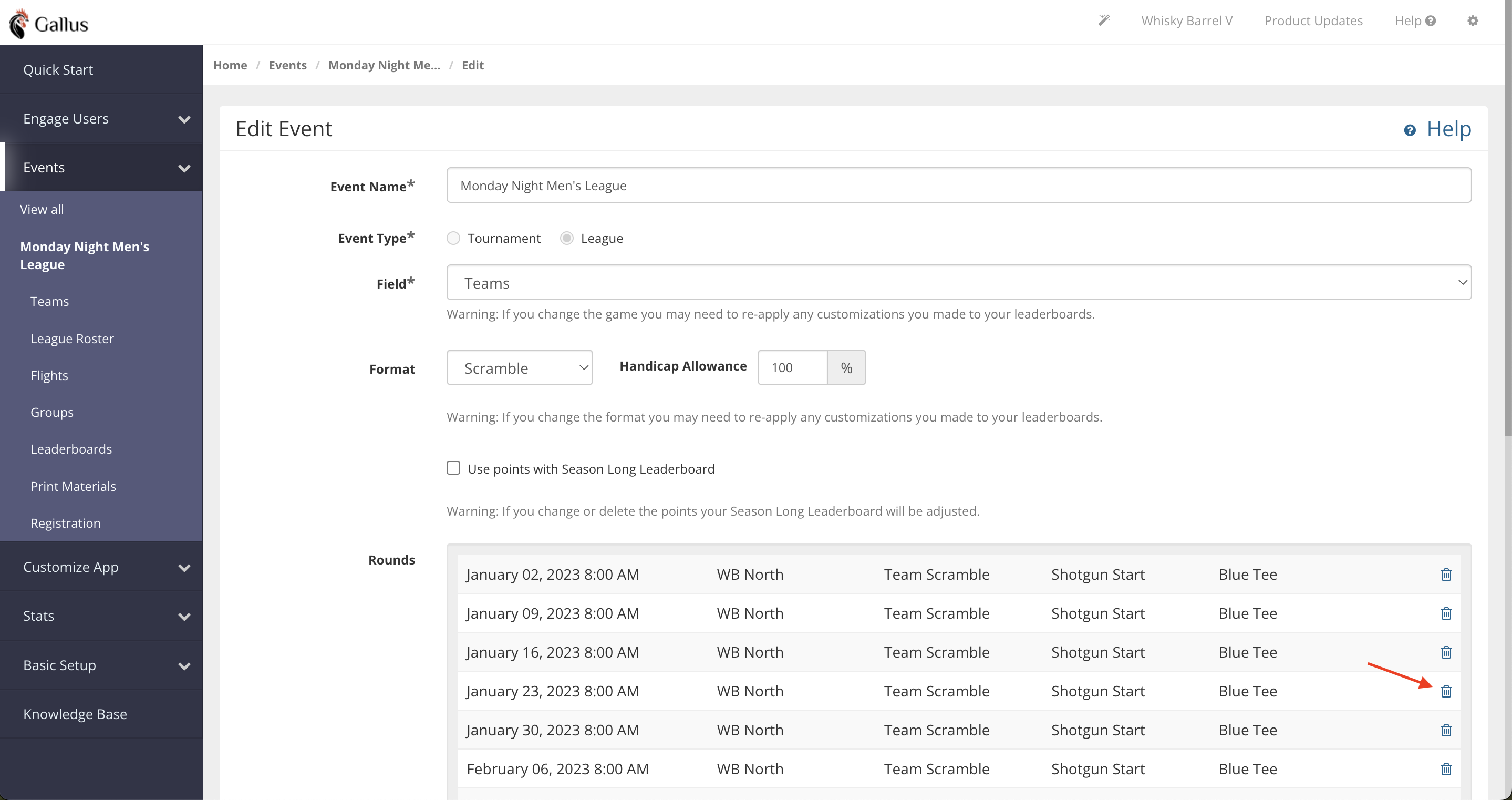This screenshot has width=1512, height=800.
Task: Click the February 06, 2023 8:00 AM round date
Action: click(x=557, y=769)
